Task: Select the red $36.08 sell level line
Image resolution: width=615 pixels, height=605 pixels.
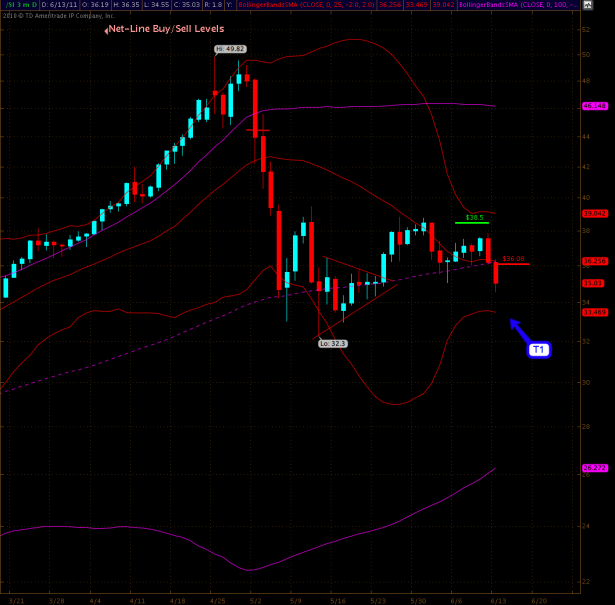Action: click(513, 263)
